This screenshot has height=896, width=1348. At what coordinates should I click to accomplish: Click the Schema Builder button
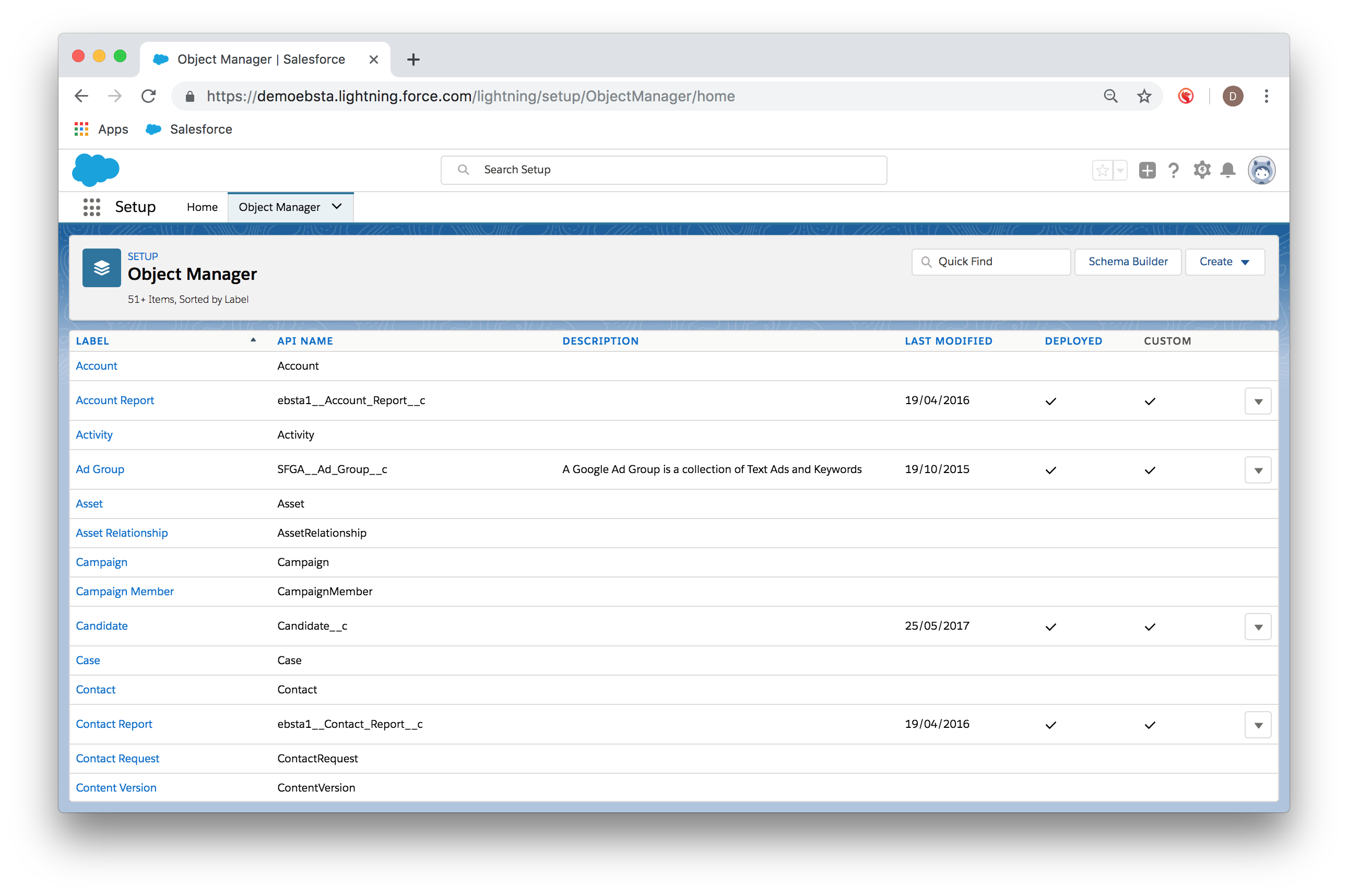click(x=1128, y=262)
